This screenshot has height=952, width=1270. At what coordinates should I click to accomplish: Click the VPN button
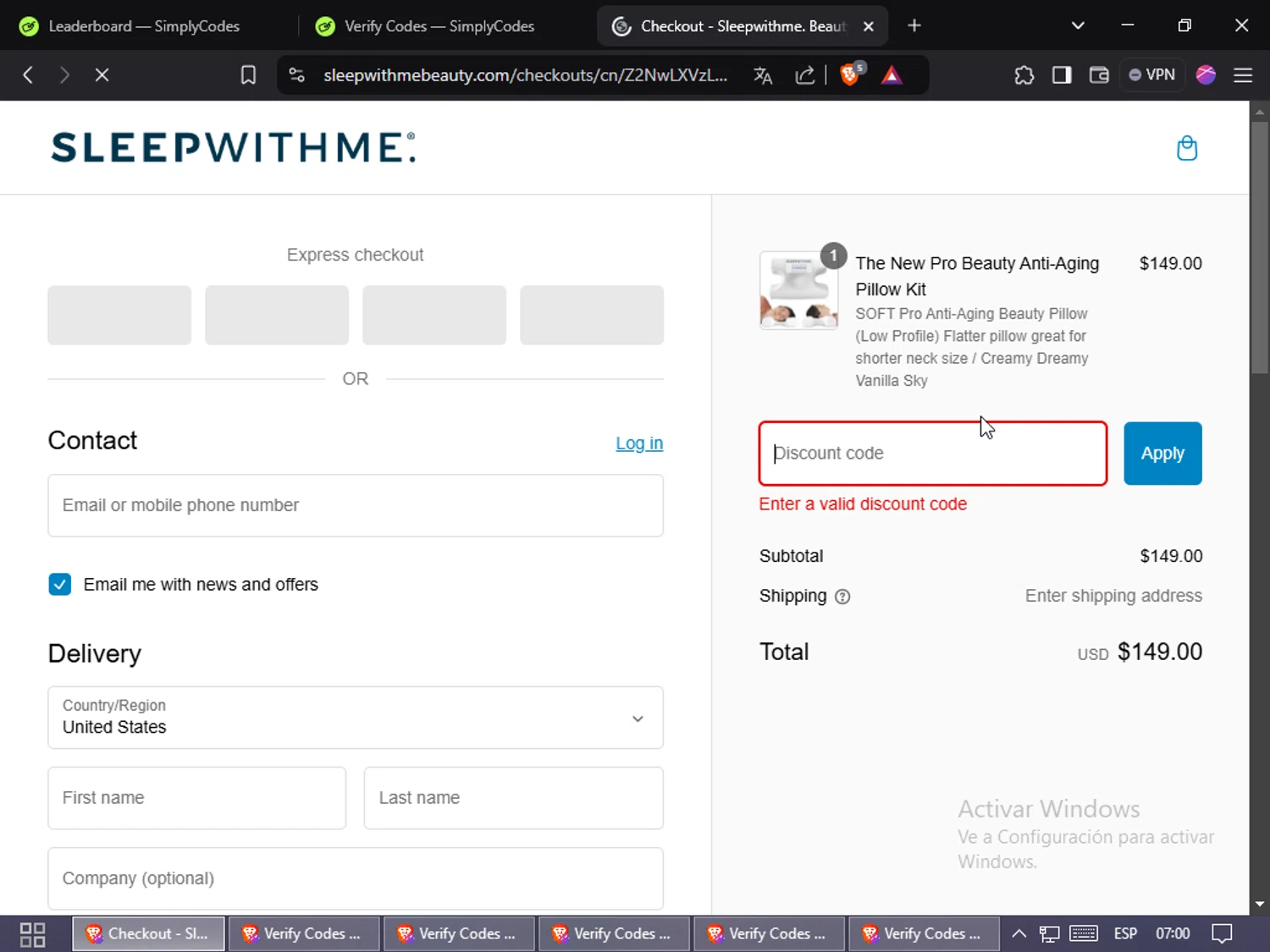(x=1152, y=75)
